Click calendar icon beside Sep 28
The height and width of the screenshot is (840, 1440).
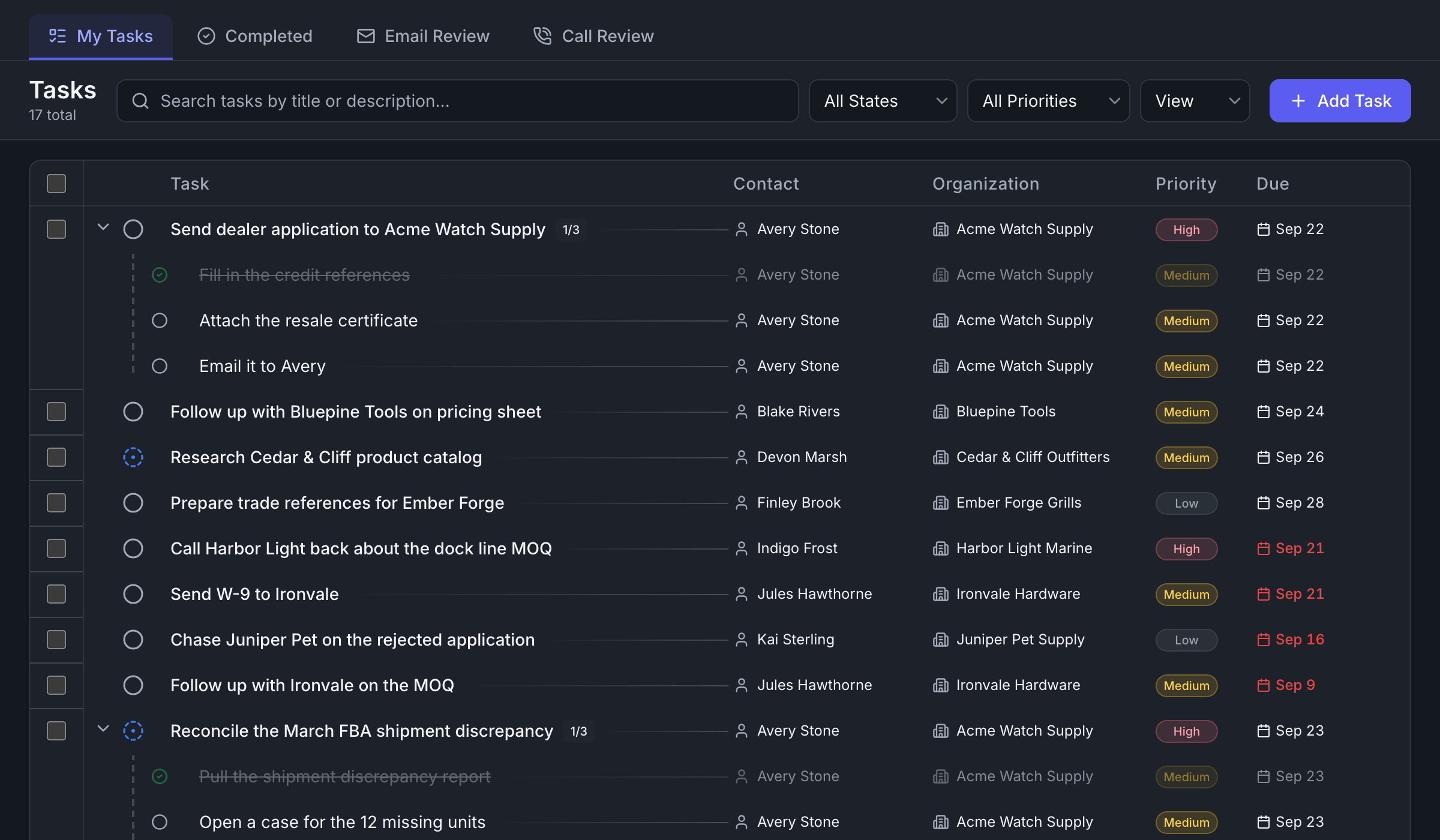pos(1264,503)
